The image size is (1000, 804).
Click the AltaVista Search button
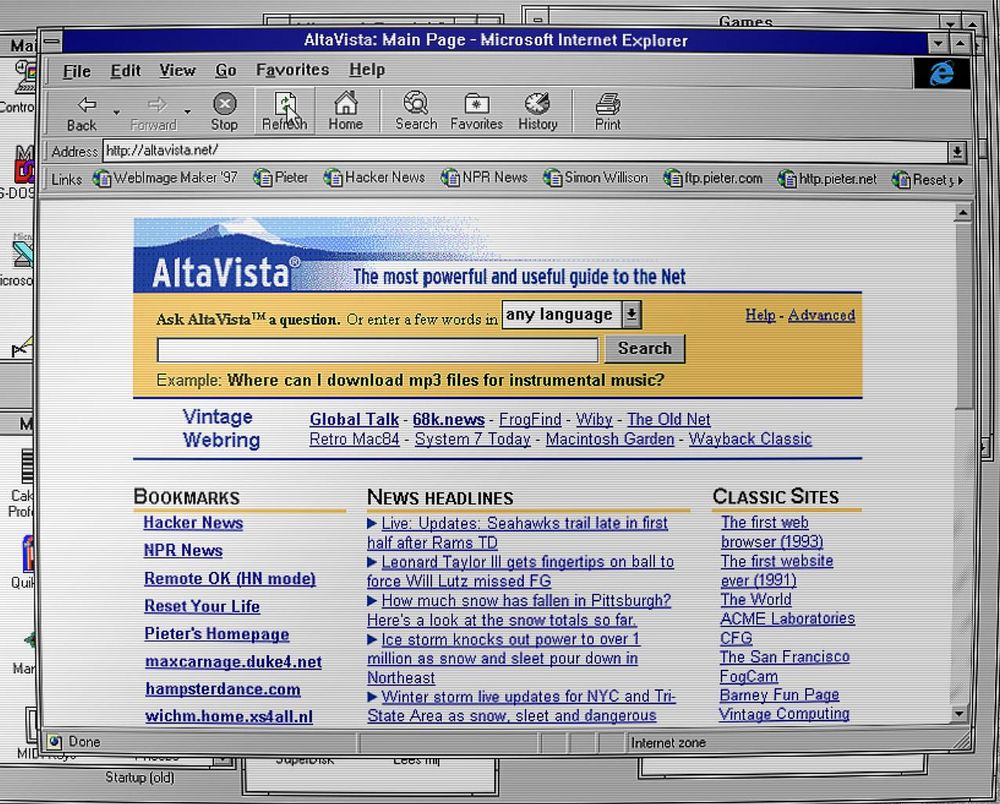645,349
